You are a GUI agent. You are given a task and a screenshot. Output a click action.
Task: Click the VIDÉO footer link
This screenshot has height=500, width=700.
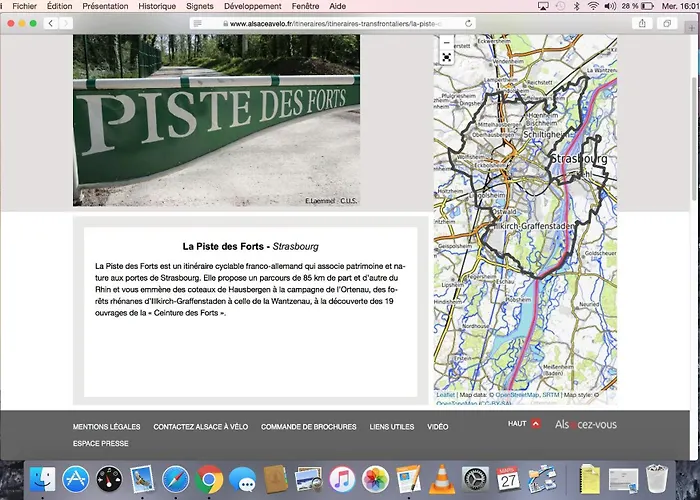pos(438,427)
